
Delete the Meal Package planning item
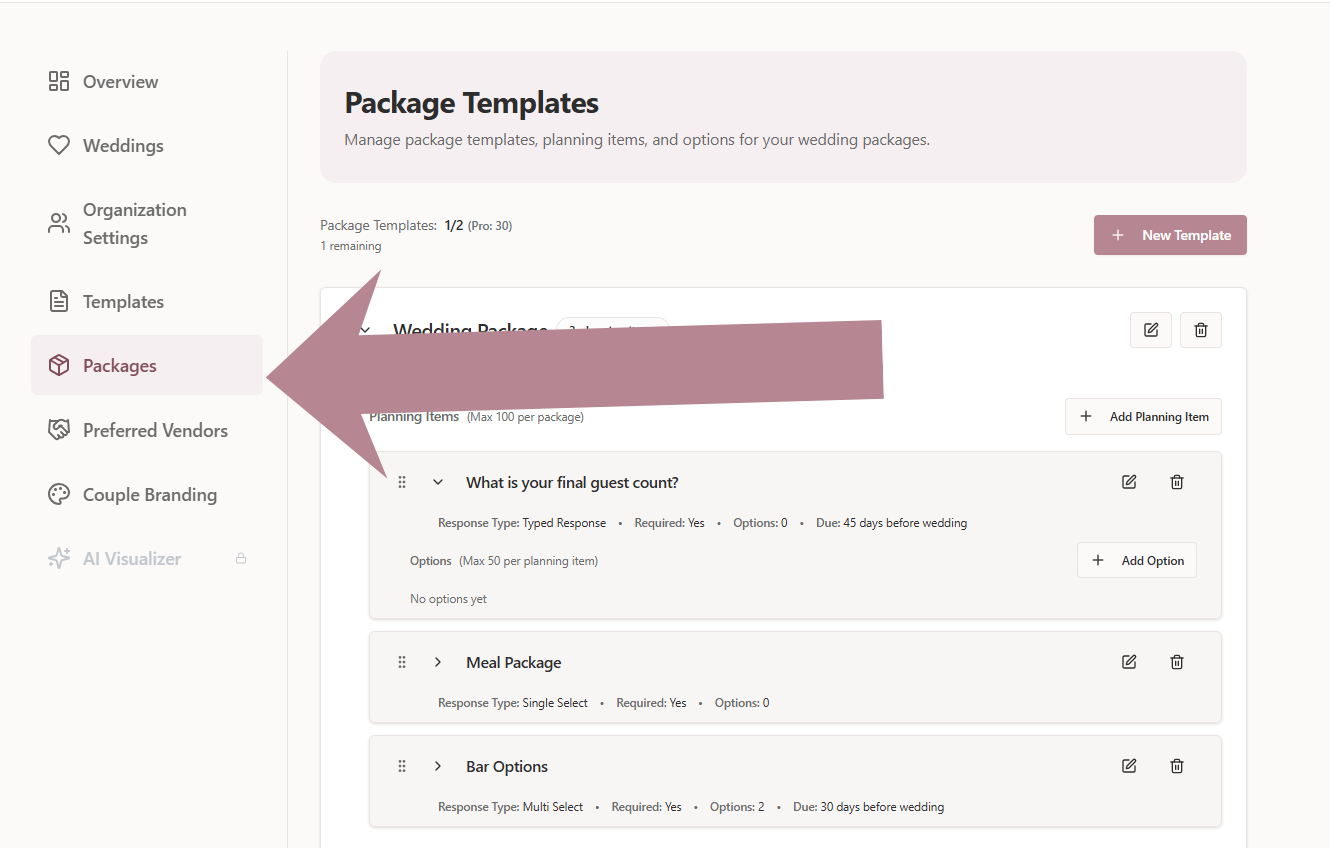click(x=1177, y=662)
